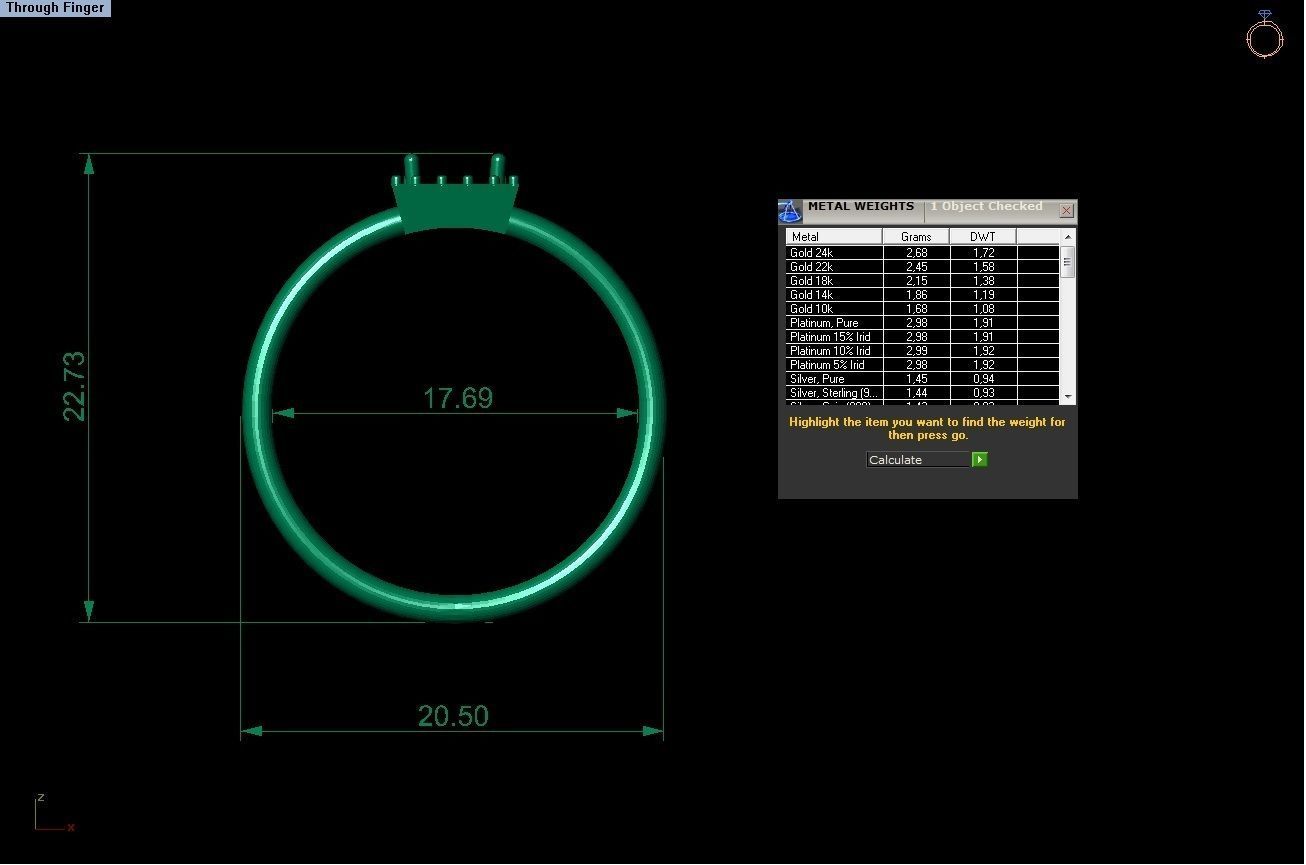Click the 1,38 DWT value for Gold 18k
The width and height of the screenshot is (1306, 865).
click(x=983, y=281)
